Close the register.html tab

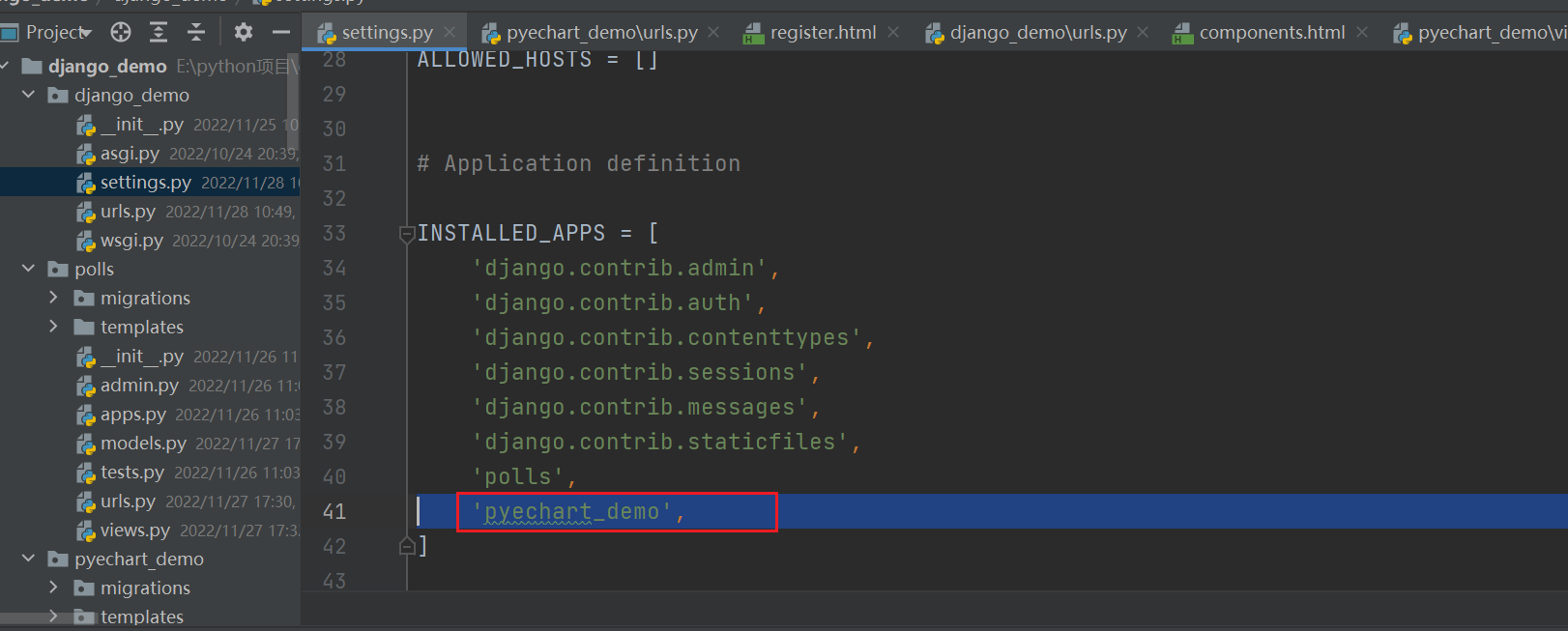tap(893, 32)
